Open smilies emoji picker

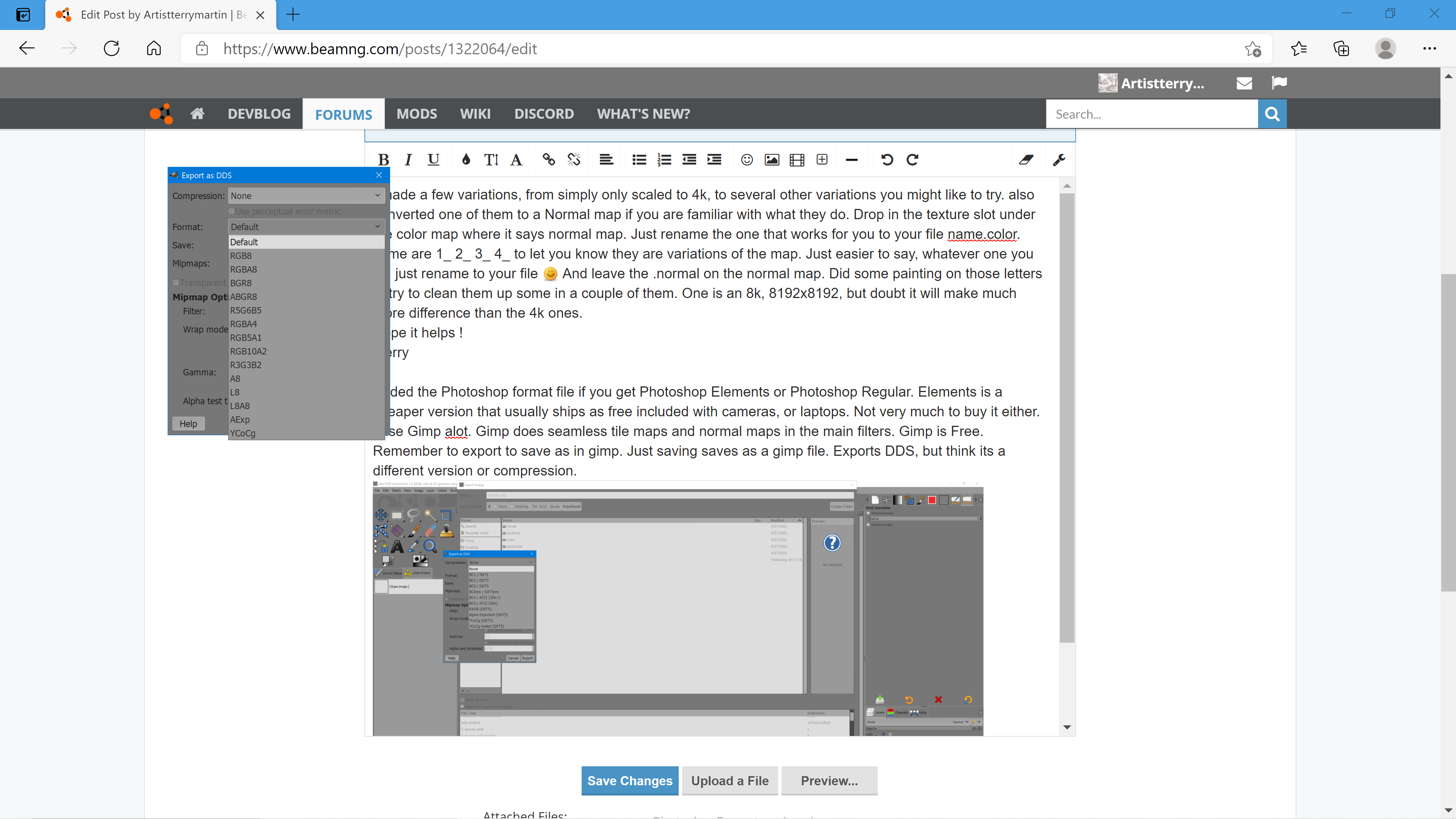[x=747, y=160]
